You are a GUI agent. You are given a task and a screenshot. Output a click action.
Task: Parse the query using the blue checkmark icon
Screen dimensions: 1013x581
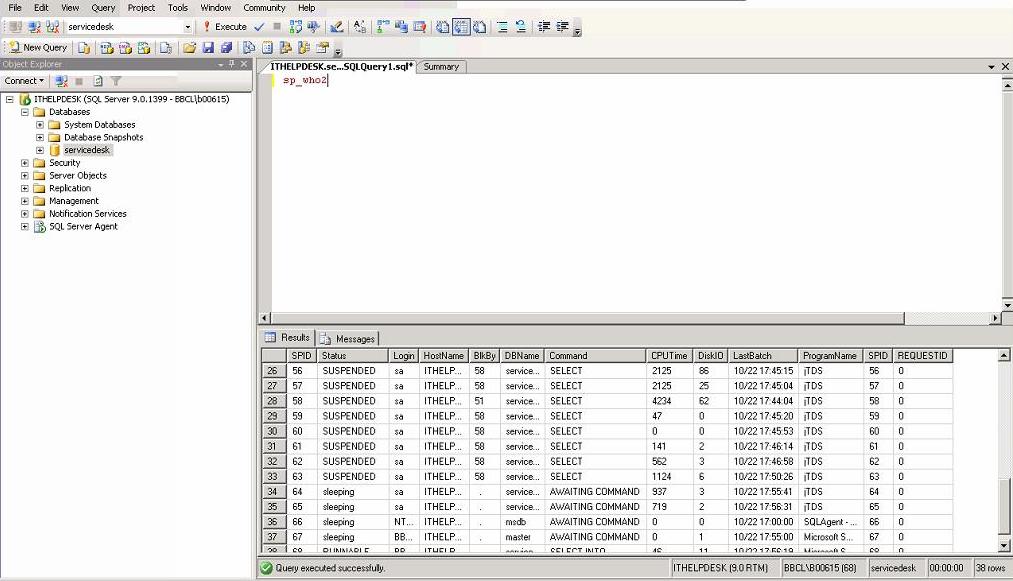[x=258, y=26]
